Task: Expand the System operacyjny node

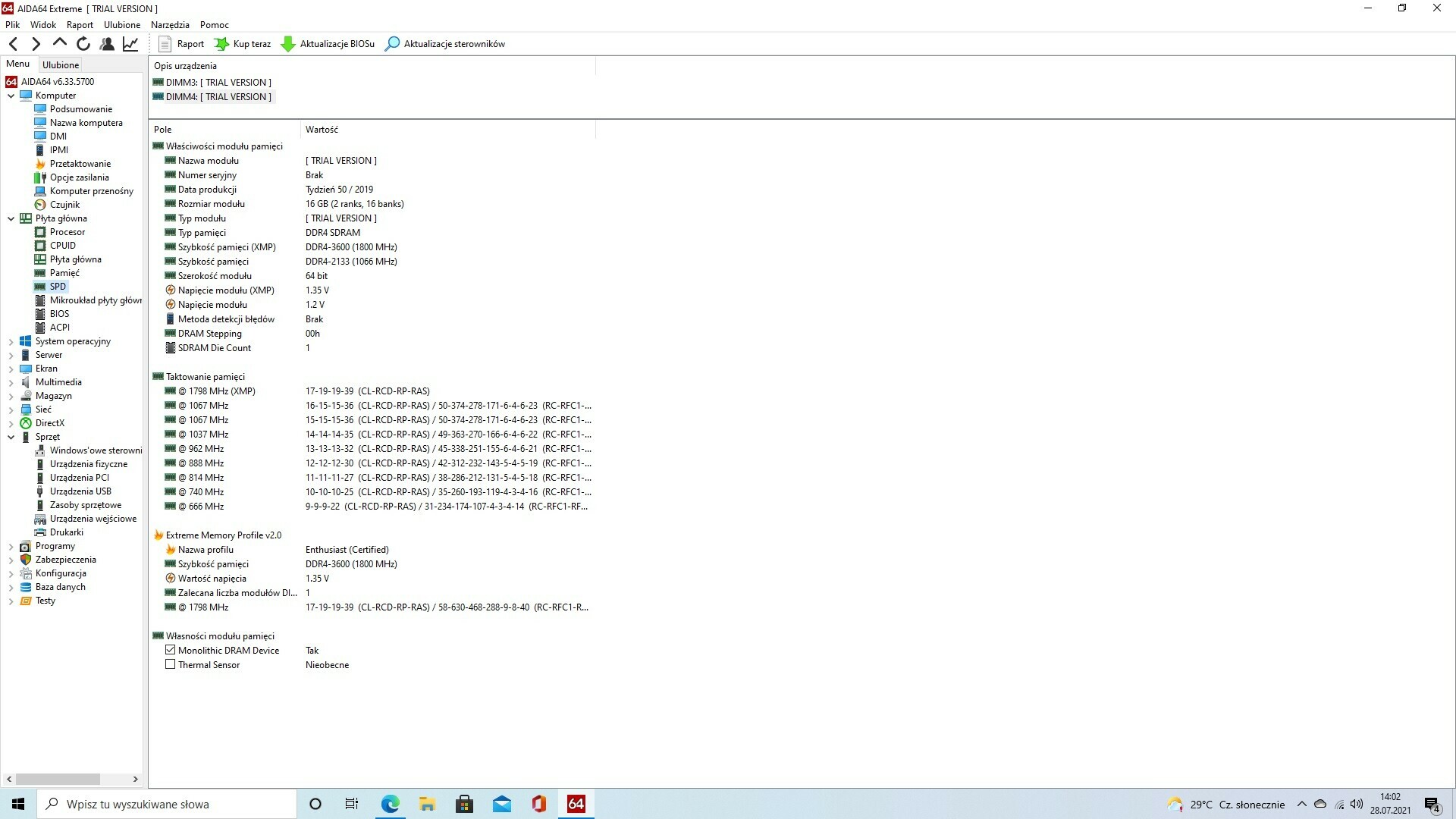Action: (11, 341)
